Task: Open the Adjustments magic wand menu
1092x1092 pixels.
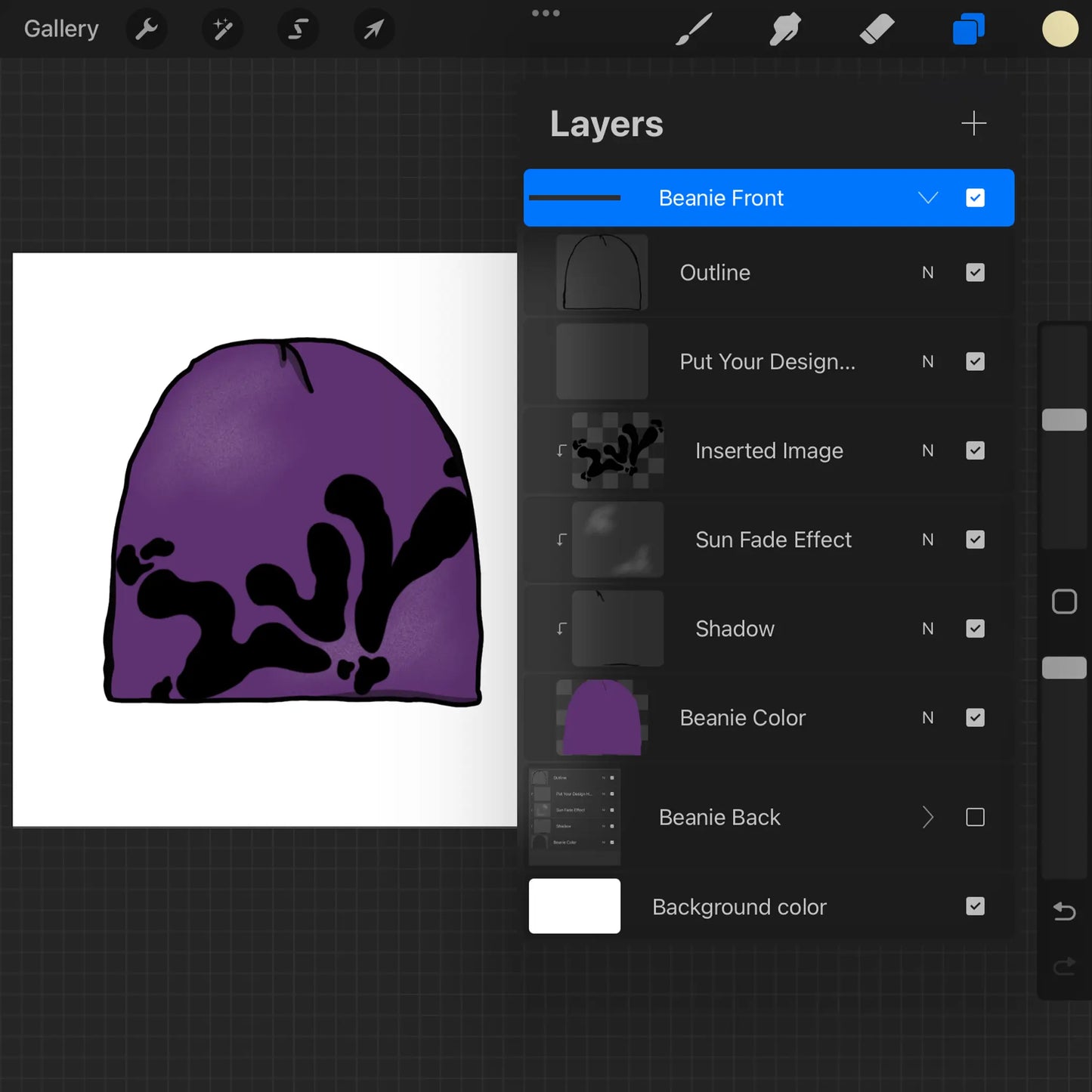Action: (x=221, y=29)
